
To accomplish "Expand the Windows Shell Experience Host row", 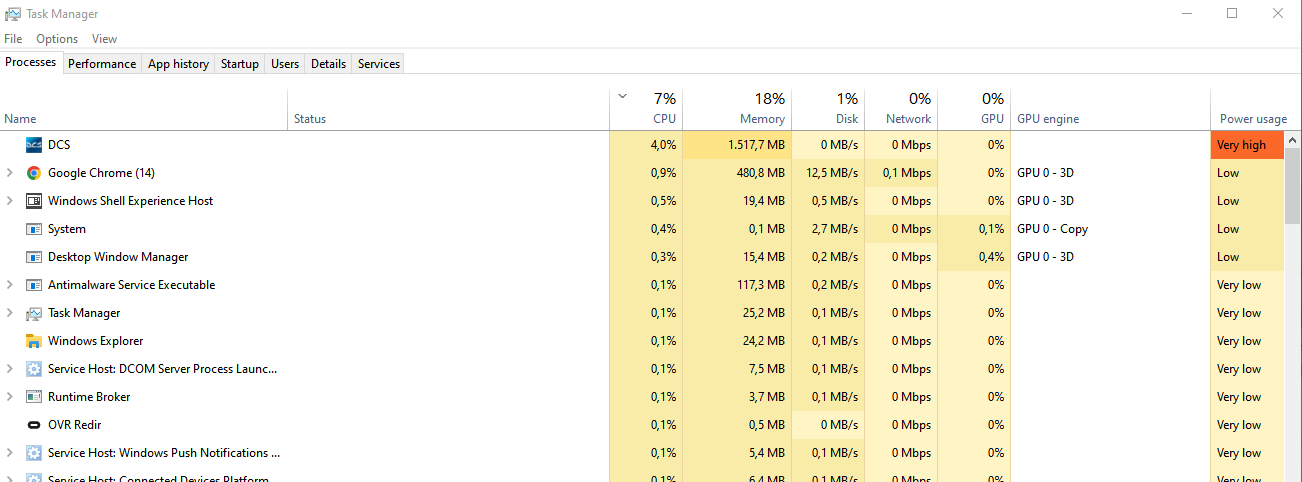I will 10,201.
